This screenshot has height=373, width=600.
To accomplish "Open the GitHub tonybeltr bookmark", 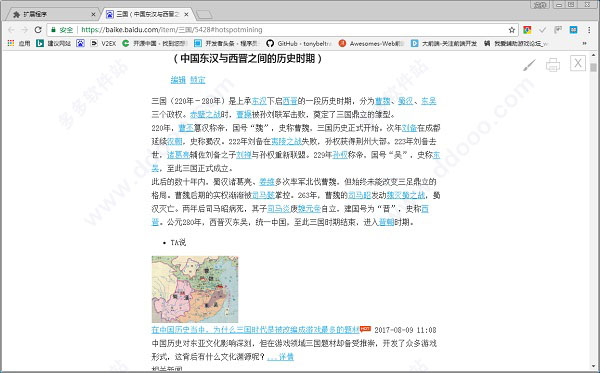I will tap(299, 43).
